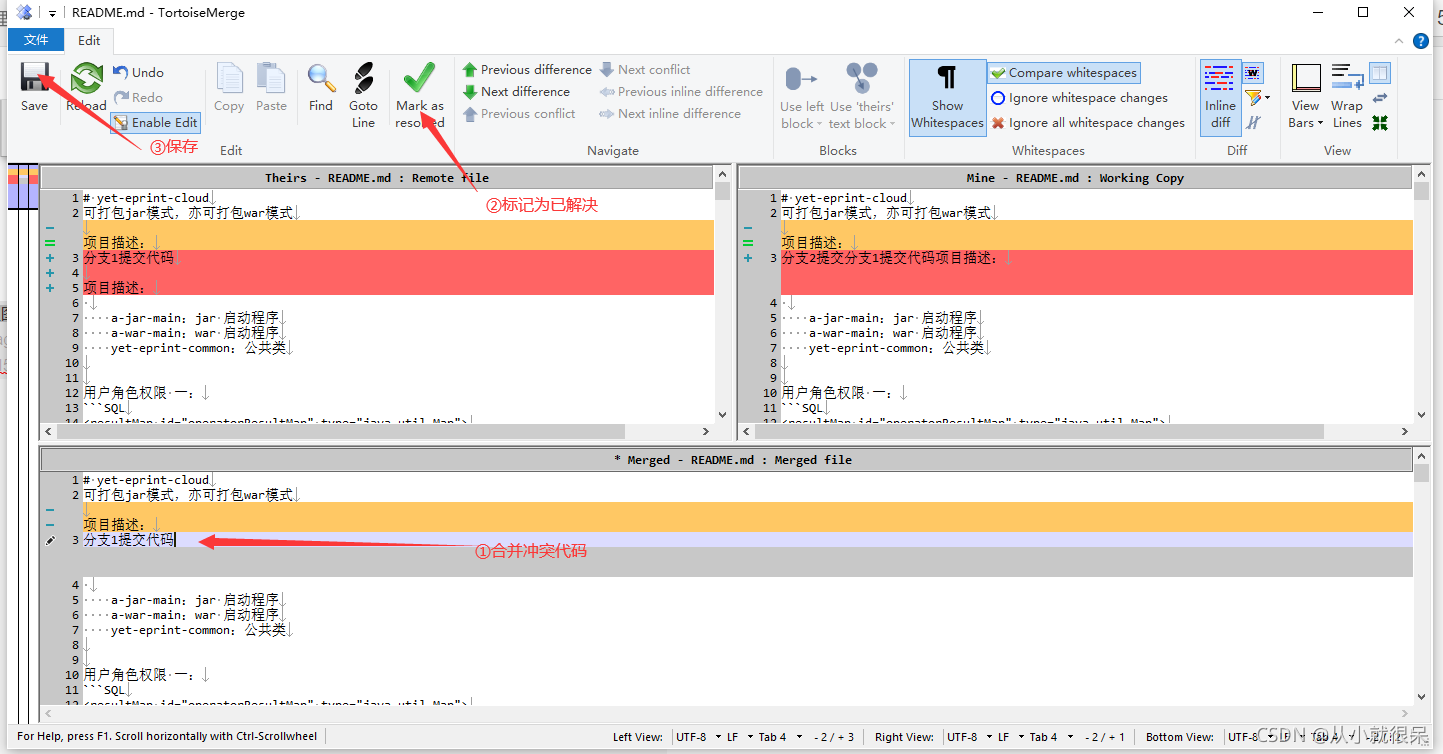Screen dimensions: 1443x754
Task: Open regex filter dropdown arrow
Action: point(1267,98)
